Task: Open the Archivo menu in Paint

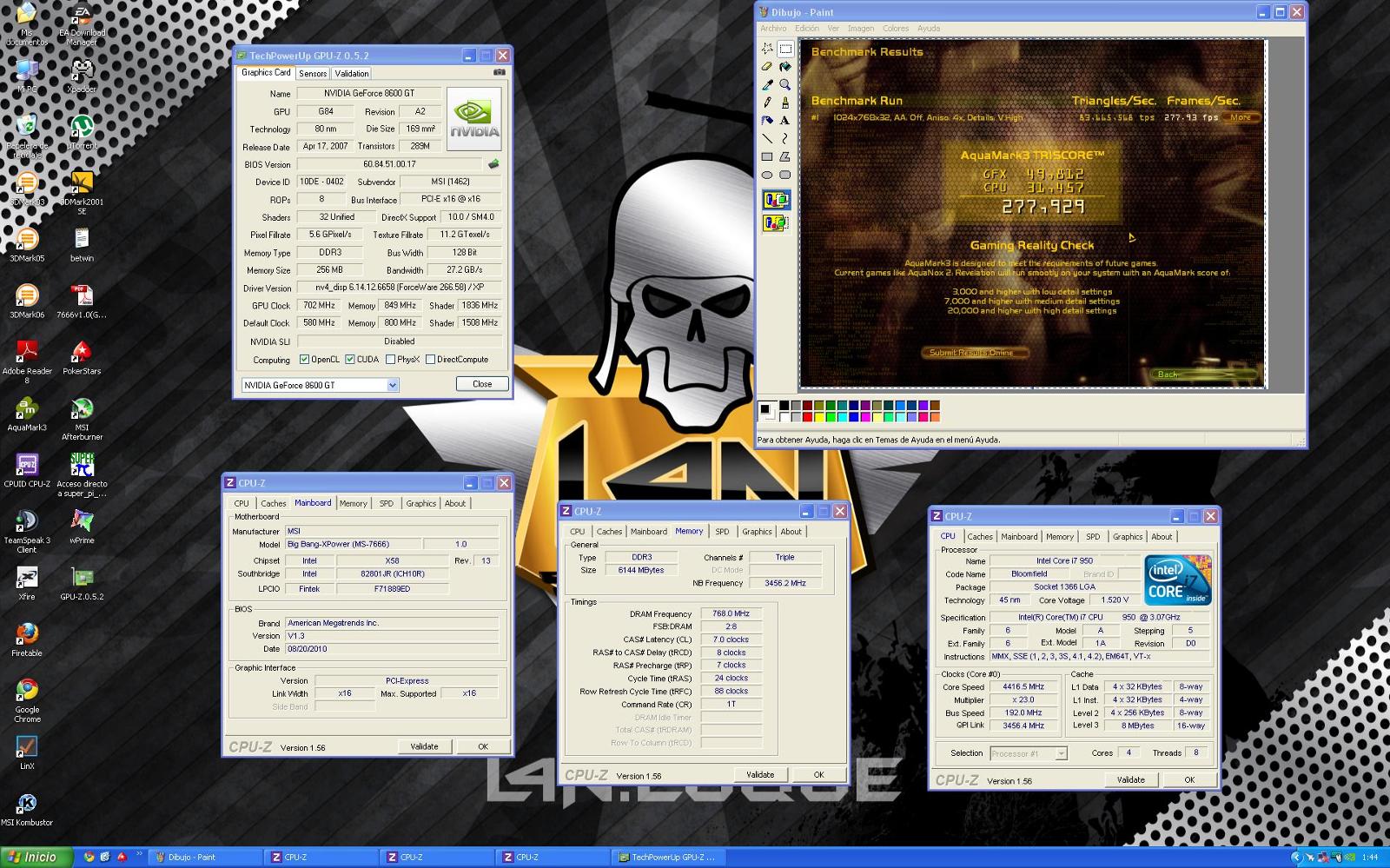Action: (x=773, y=29)
